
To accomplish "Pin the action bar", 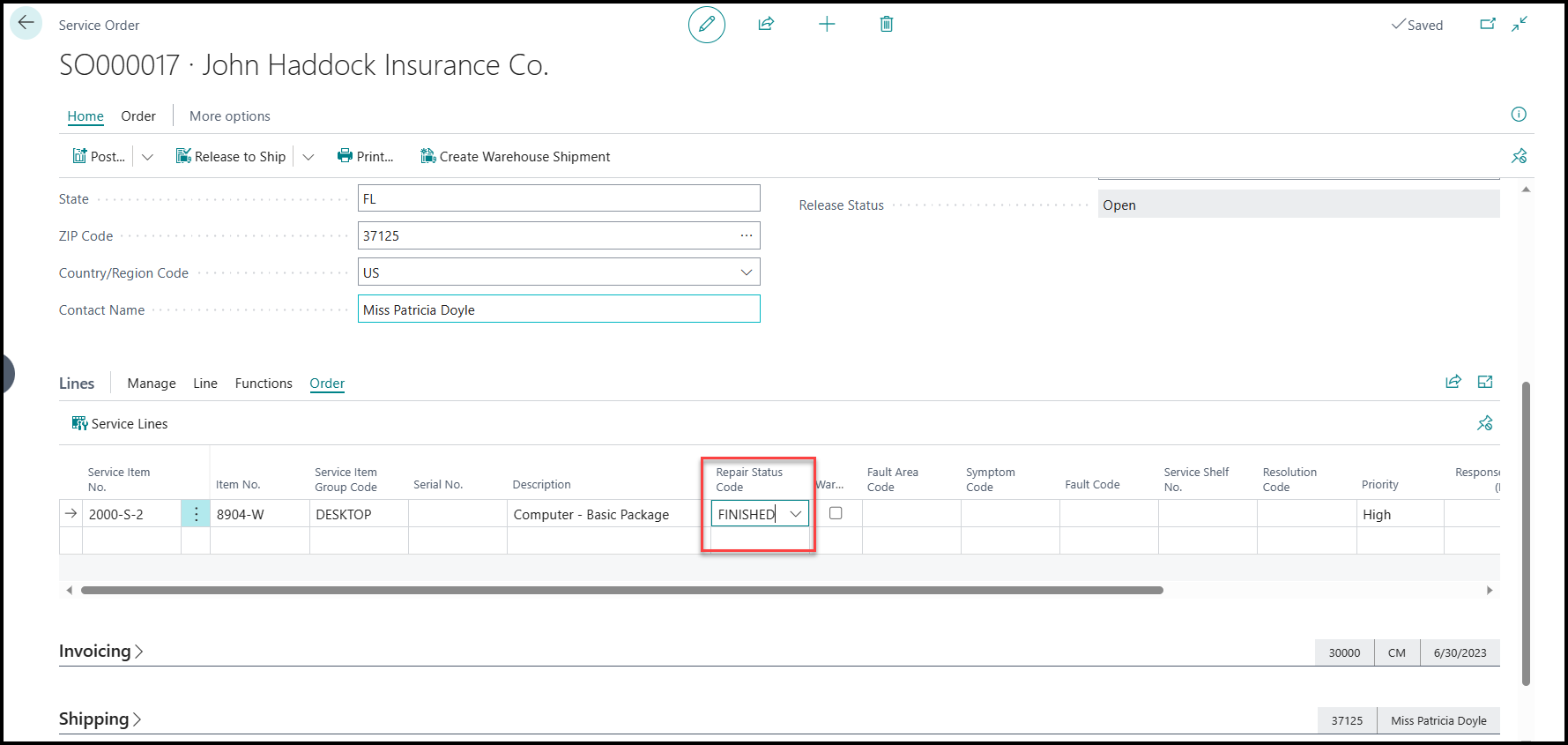I will 1520,156.
